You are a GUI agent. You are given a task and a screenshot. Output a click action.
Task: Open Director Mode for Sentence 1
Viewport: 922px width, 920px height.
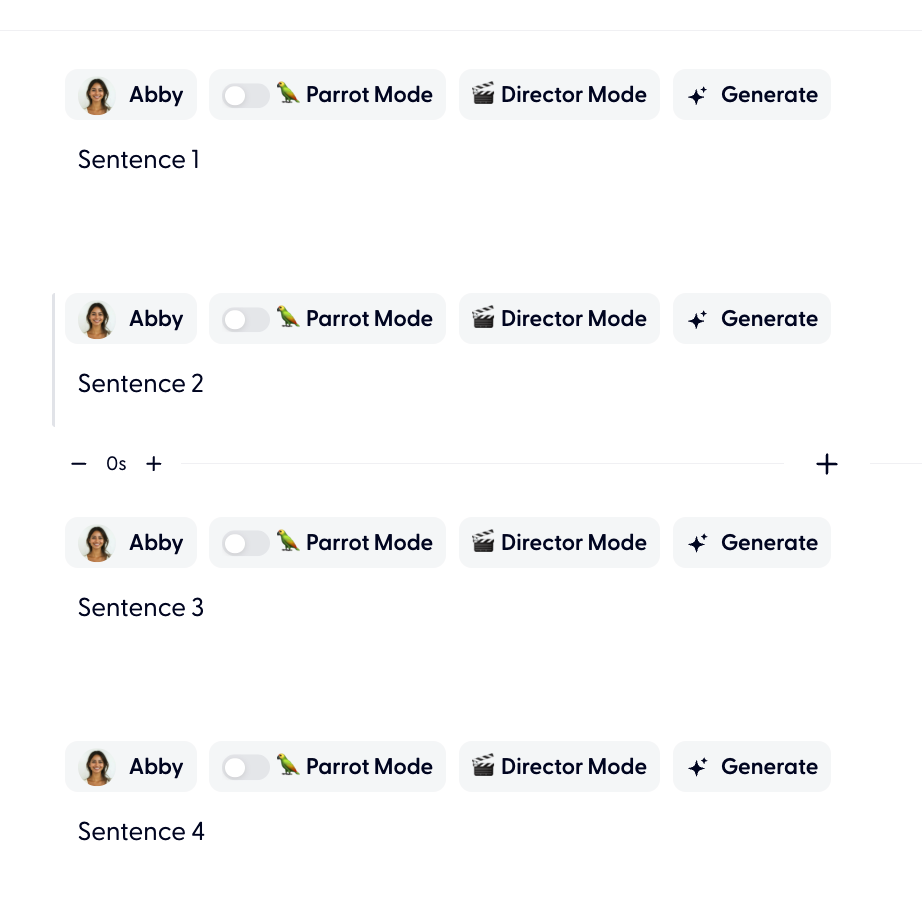(x=559, y=95)
